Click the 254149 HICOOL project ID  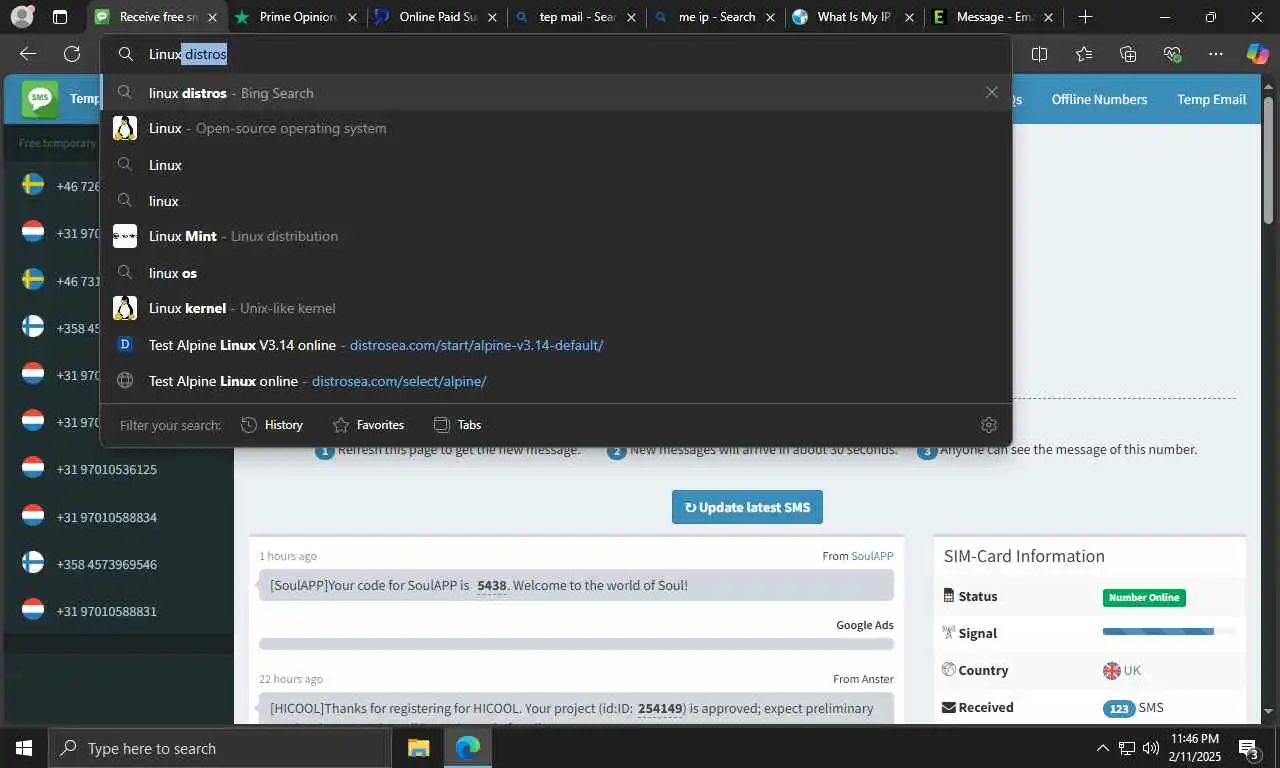click(x=660, y=708)
